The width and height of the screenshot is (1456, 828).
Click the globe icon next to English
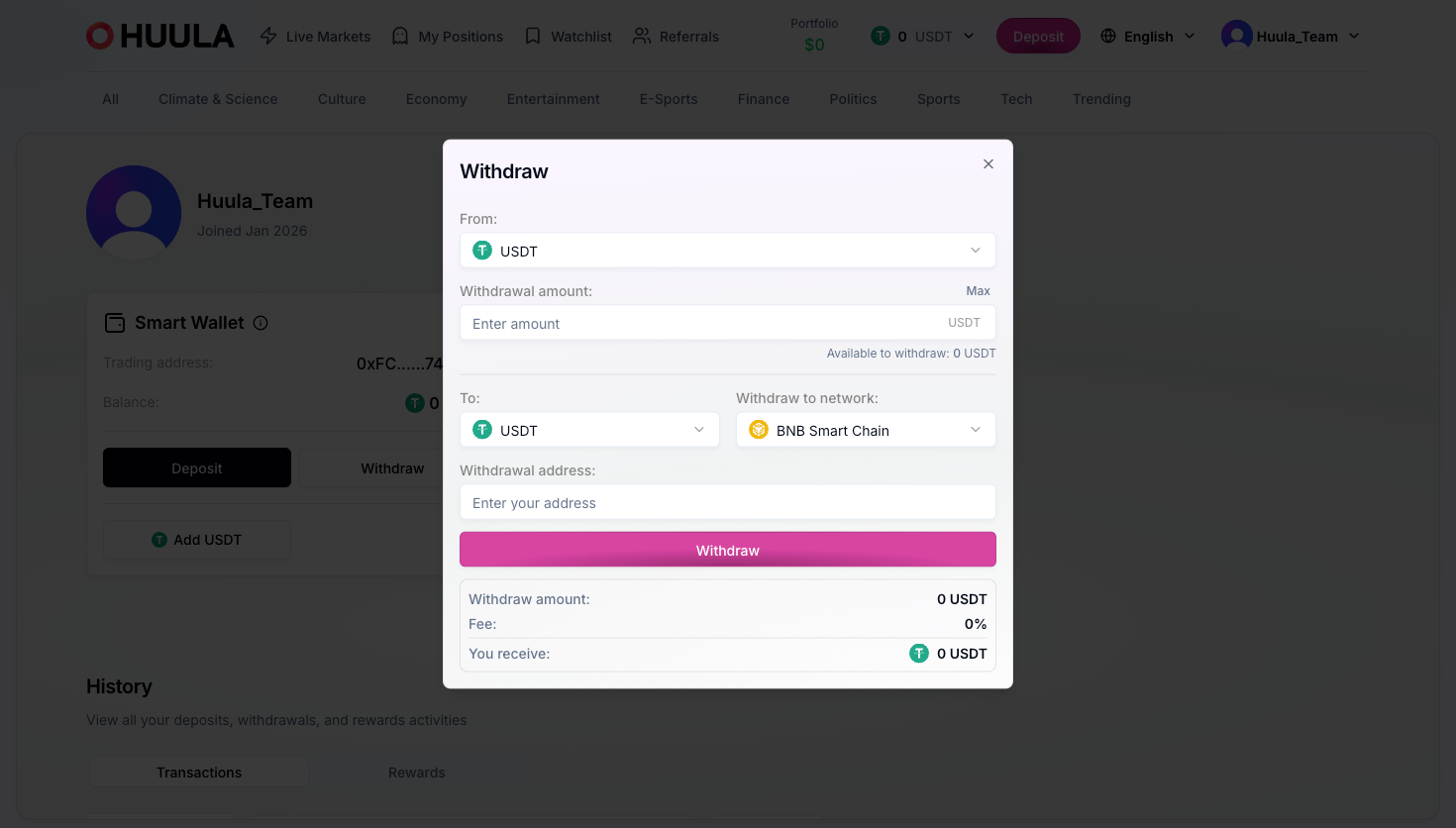tap(1107, 36)
